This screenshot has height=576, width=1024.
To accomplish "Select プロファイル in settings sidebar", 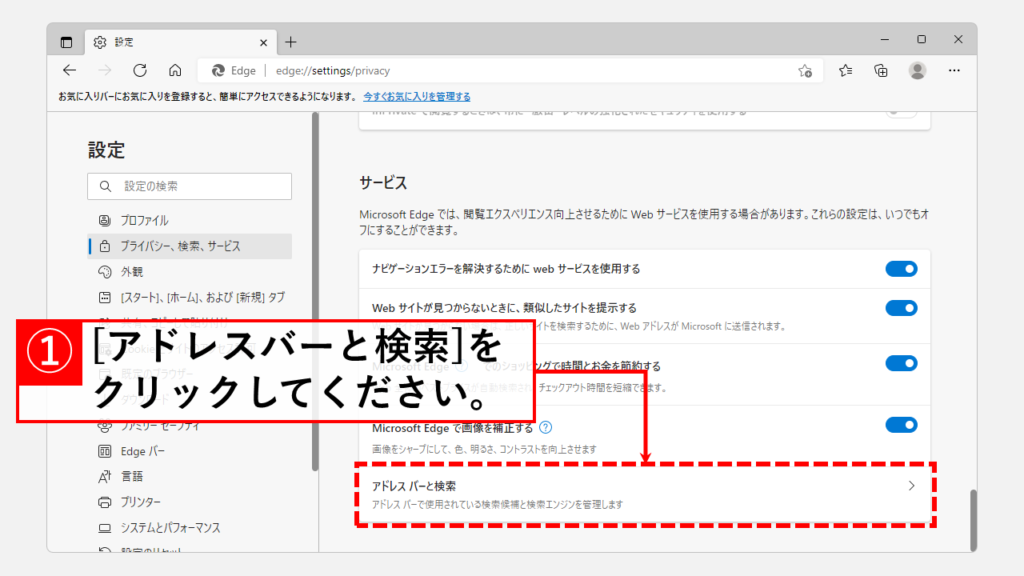I will coord(146,220).
